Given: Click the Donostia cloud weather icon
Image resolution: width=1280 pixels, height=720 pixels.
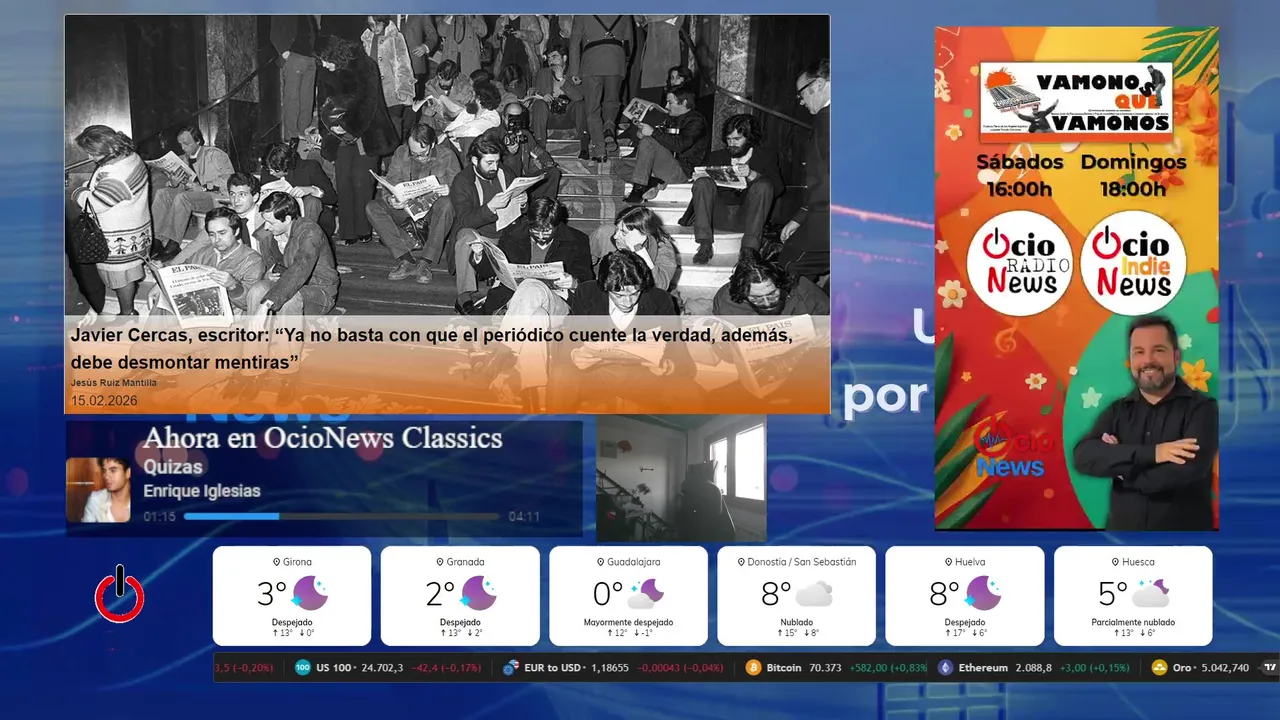Looking at the screenshot, I should pos(814,594).
